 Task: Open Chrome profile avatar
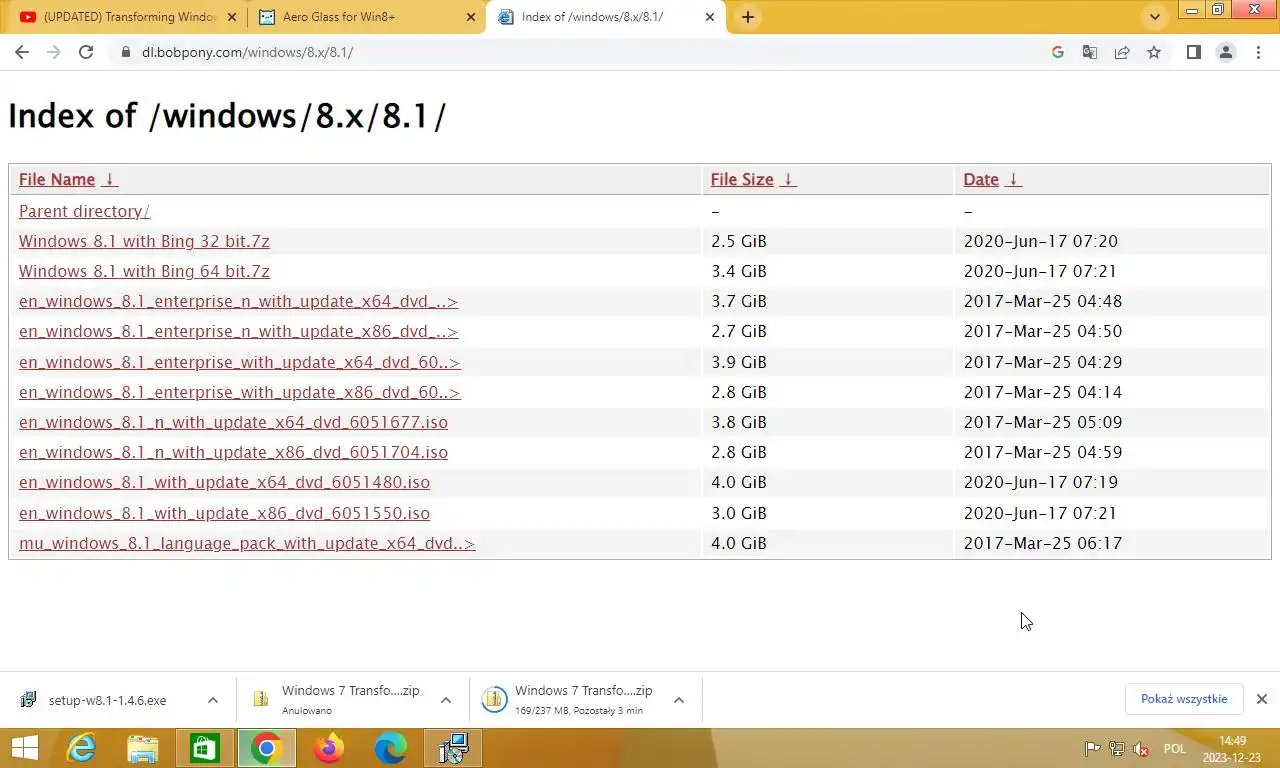tap(1225, 52)
